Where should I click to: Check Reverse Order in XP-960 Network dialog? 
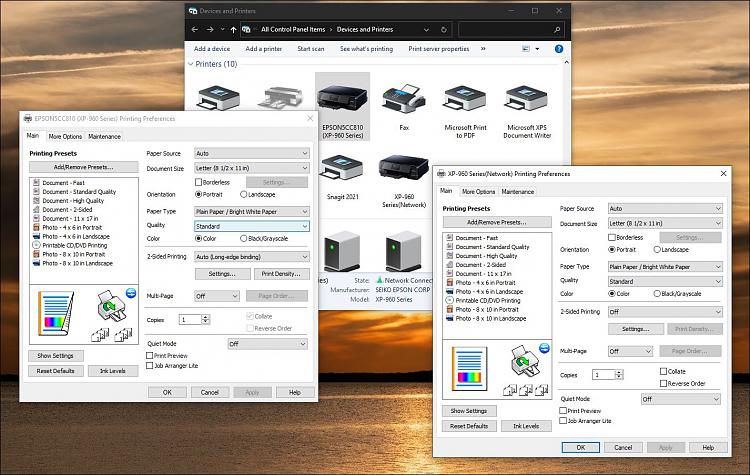tap(663, 383)
